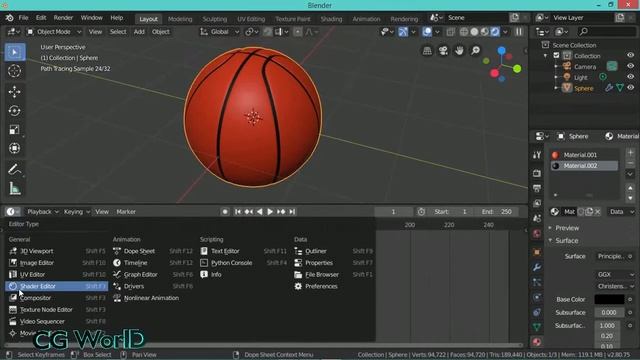Click black Base Color swatch
Image resolution: width=640 pixels, height=360 pixels.
pos(609,300)
